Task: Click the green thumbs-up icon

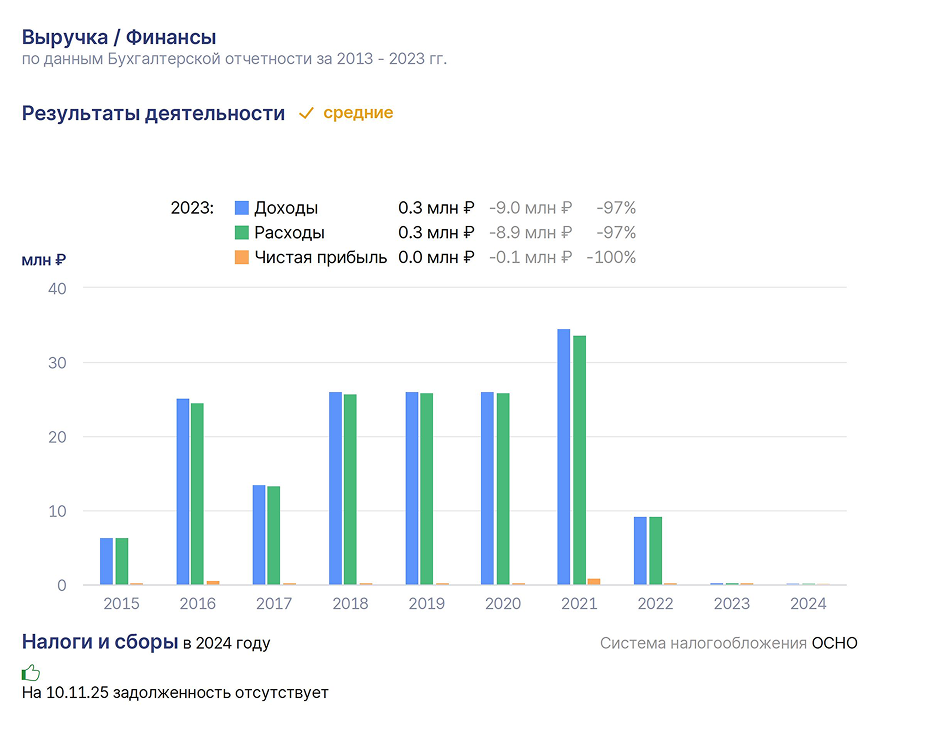Action: point(31,673)
